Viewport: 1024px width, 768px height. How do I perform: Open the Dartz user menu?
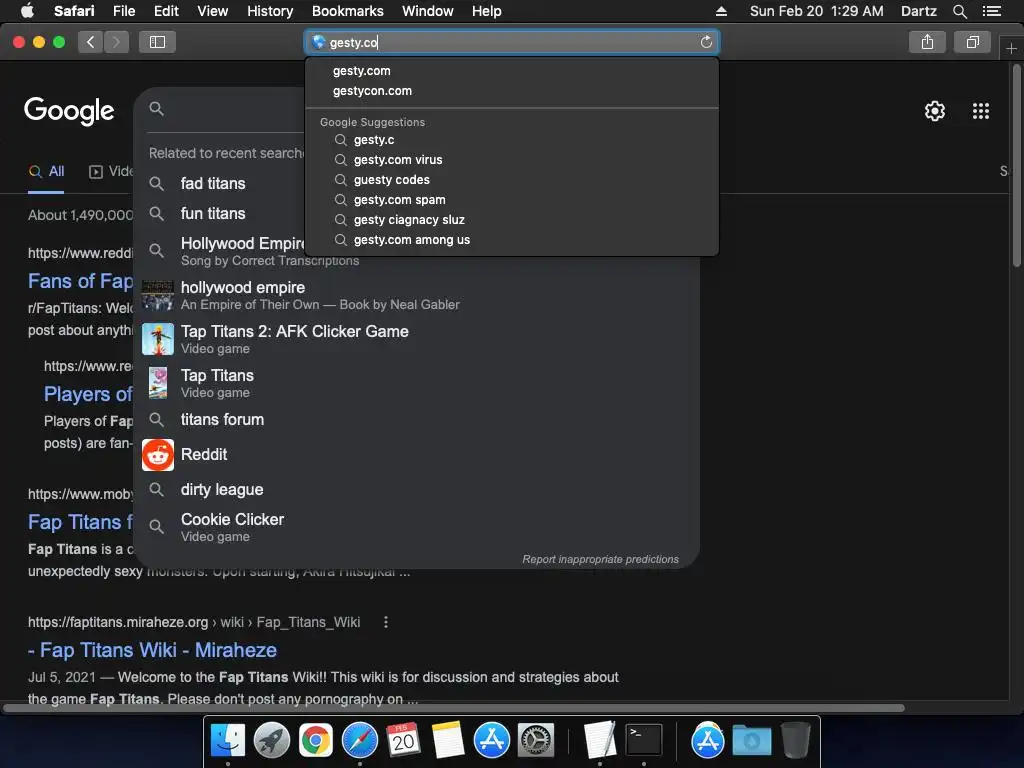(918, 11)
